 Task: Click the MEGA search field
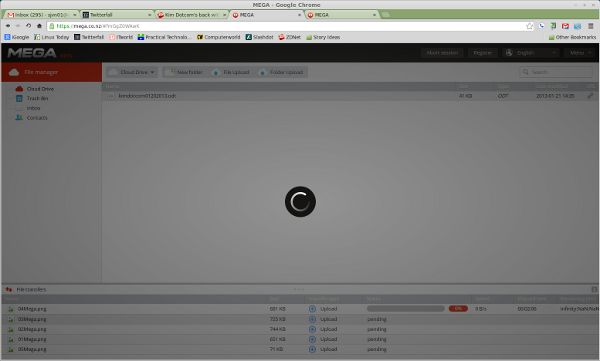click(556, 72)
